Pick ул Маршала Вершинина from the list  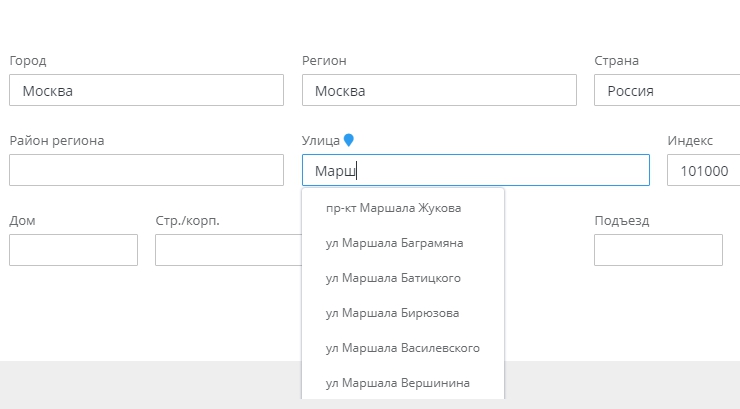397,383
